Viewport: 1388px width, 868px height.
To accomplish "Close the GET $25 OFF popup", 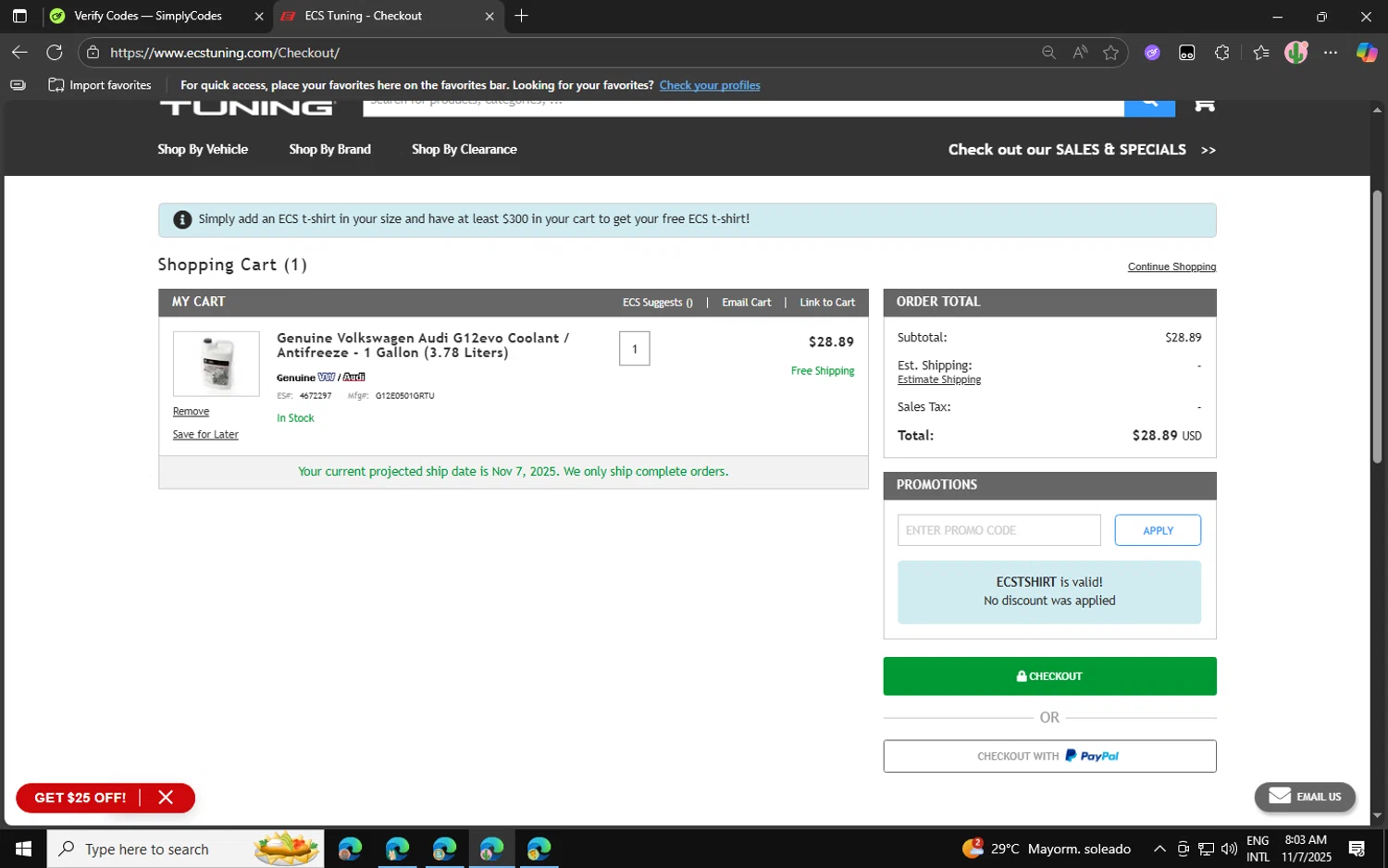I will [166, 798].
